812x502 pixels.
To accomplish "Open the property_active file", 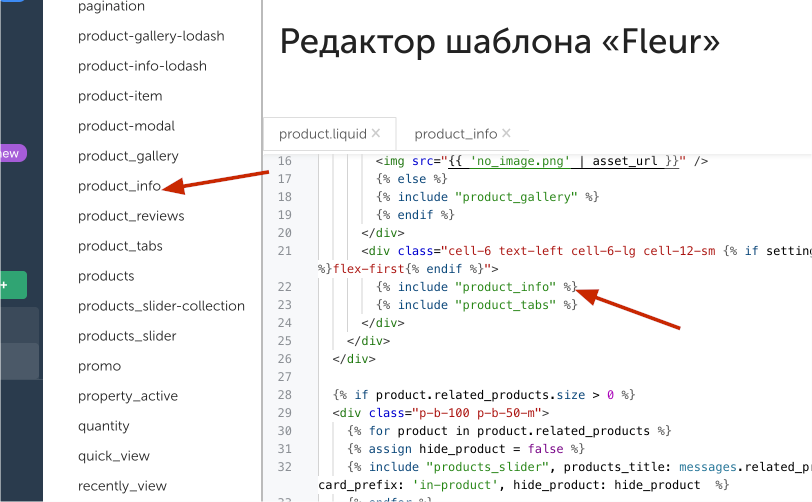I will click(128, 396).
